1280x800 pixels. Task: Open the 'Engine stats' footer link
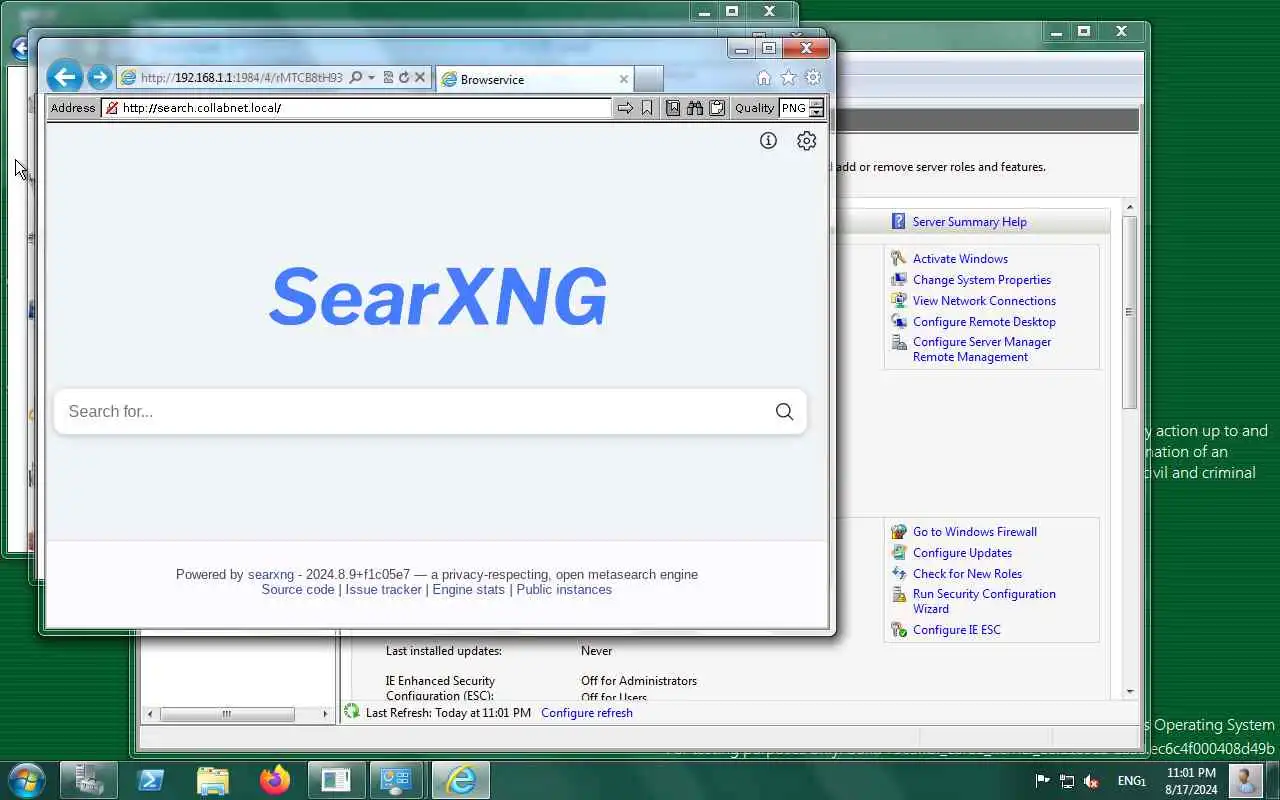tap(469, 590)
